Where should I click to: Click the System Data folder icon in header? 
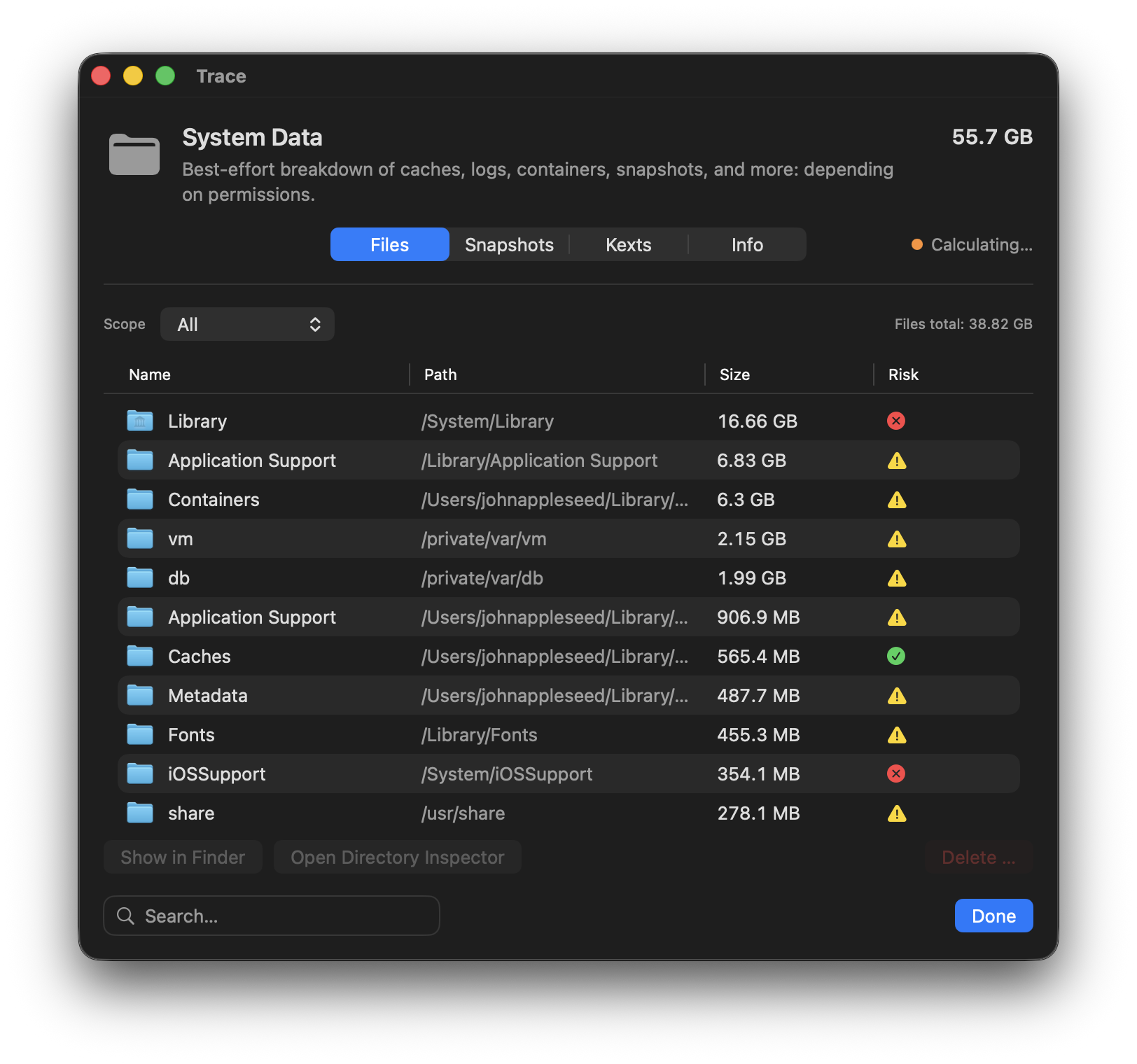tap(134, 154)
